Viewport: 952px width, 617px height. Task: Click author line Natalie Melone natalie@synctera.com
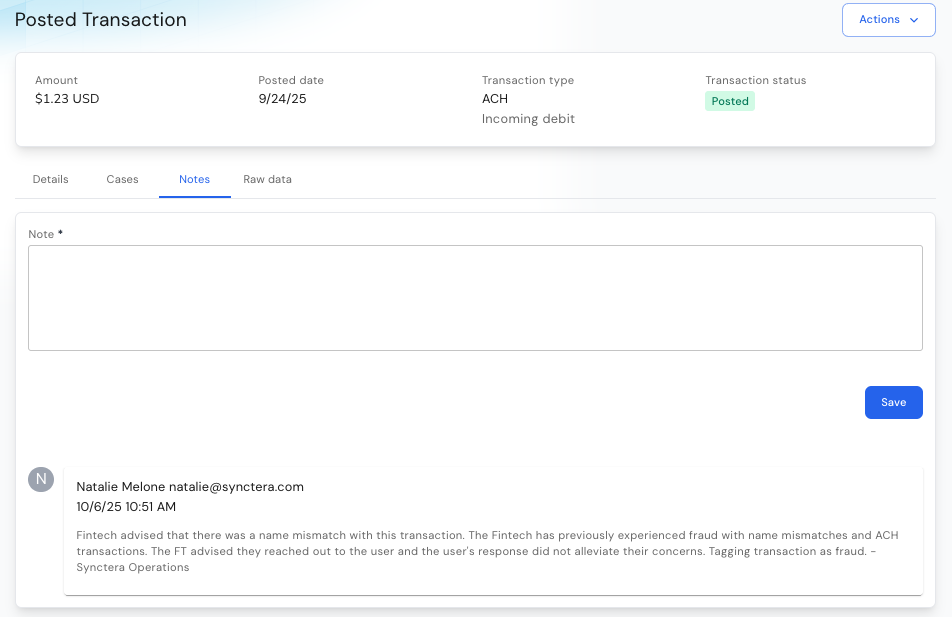190,486
